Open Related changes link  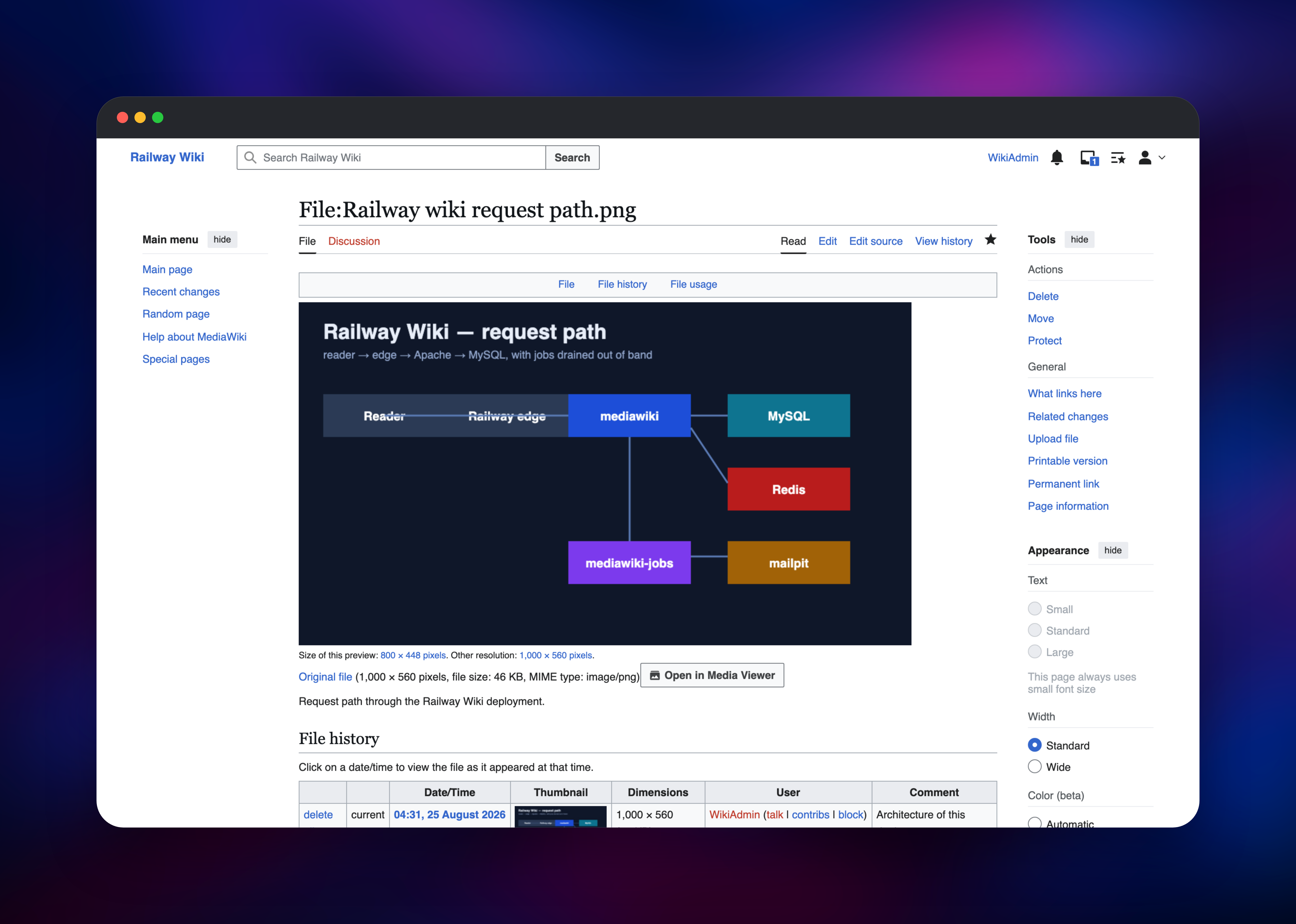tap(1068, 417)
